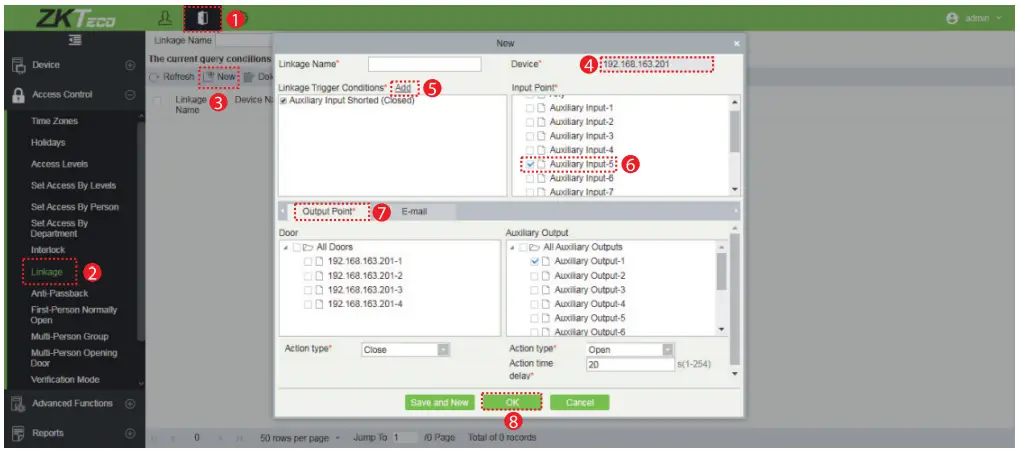Check Auxiliary Input-1 checkbox
1021x452 pixels.
[x=530, y=108]
